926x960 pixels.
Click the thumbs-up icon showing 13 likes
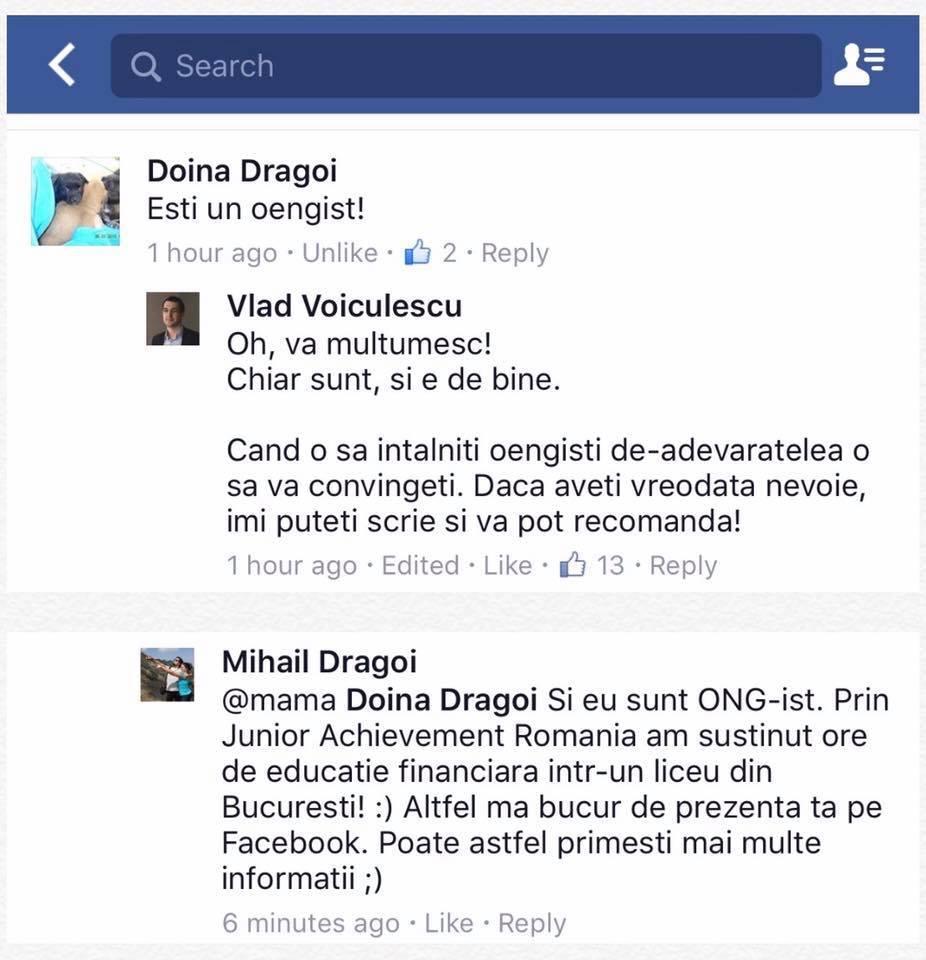pos(573,564)
